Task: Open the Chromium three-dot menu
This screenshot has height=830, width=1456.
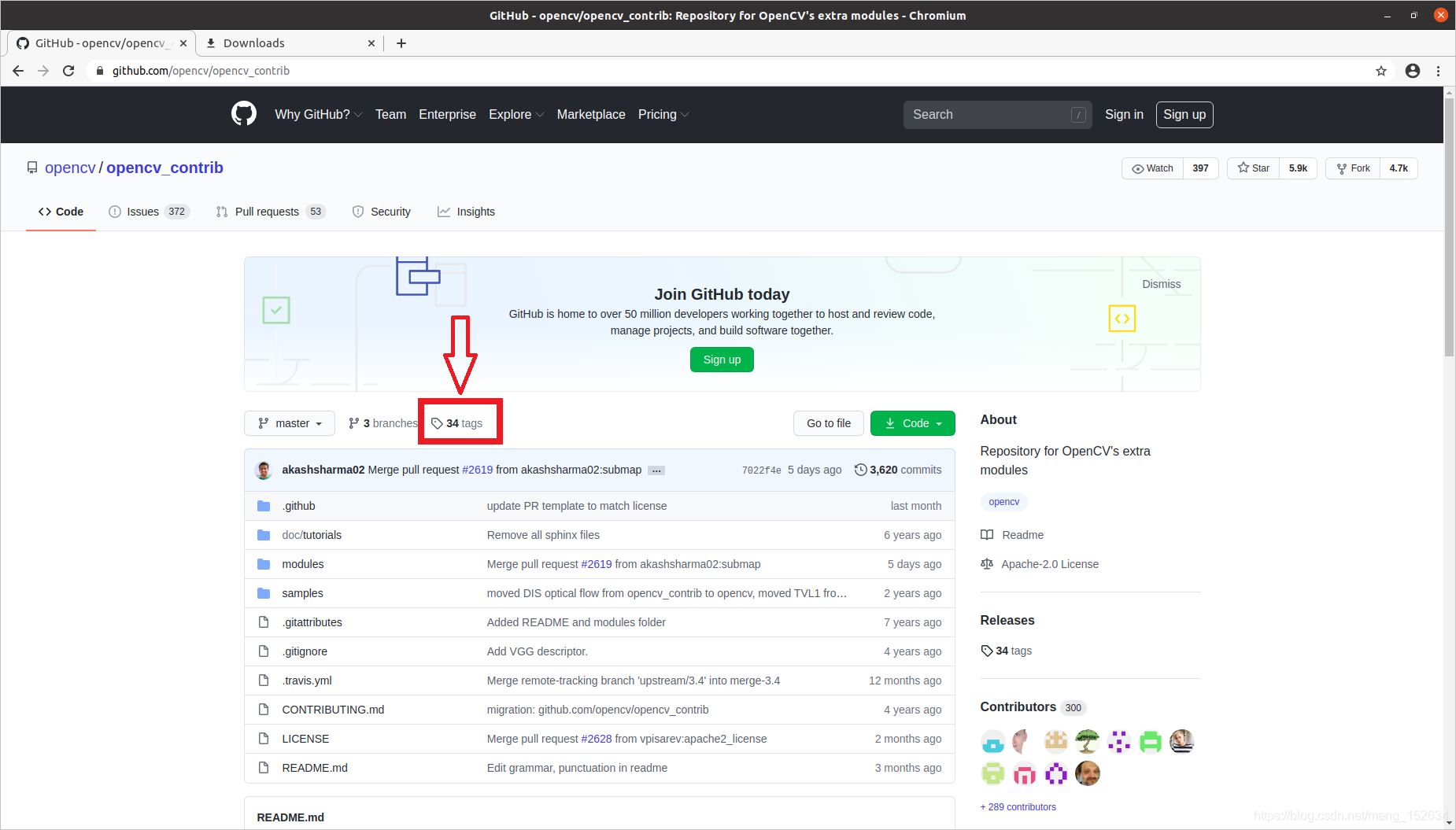Action: [1438, 71]
